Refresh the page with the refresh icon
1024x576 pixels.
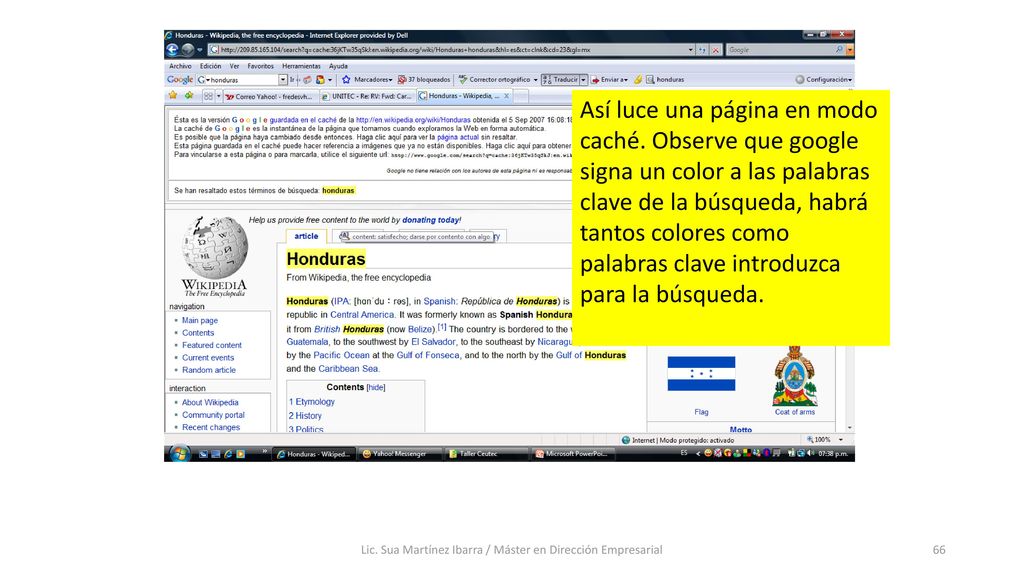[702, 50]
